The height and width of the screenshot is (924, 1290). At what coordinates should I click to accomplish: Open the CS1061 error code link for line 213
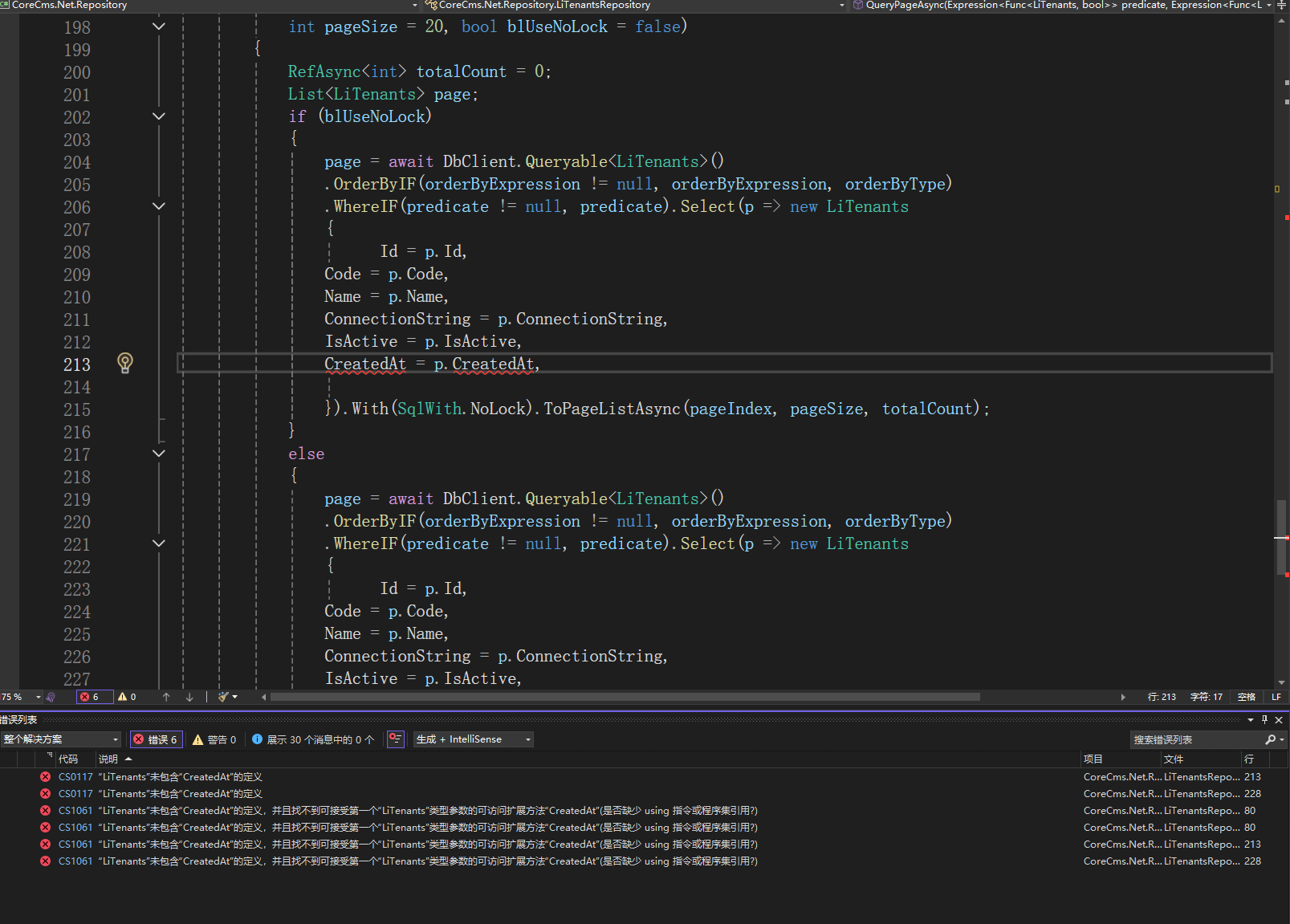[x=75, y=845]
